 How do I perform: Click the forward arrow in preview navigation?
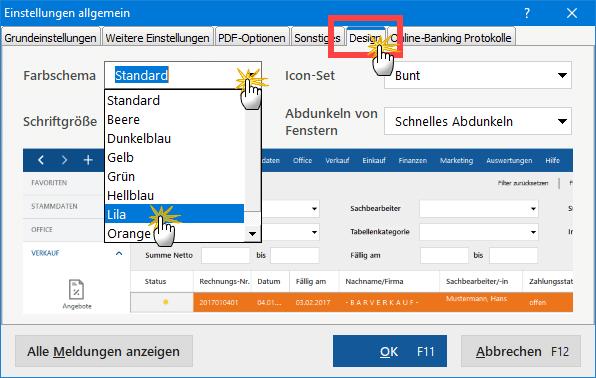[x=64, y=160]
